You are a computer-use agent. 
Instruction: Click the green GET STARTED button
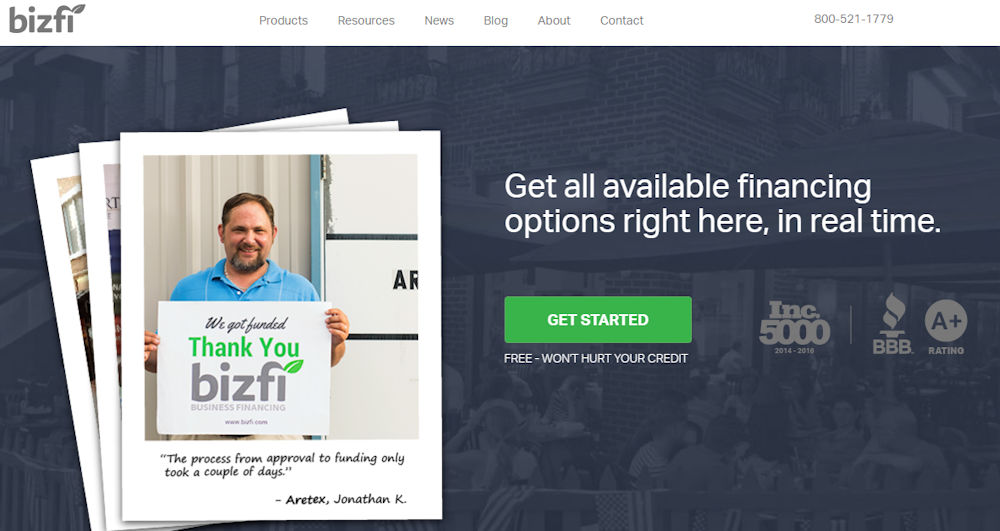point(598,319)
